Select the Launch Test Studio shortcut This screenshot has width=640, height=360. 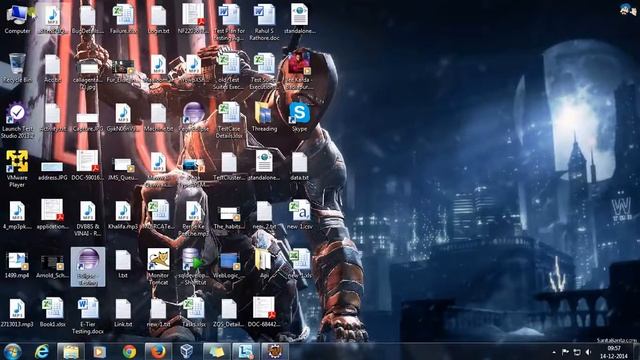pos(17,120)
